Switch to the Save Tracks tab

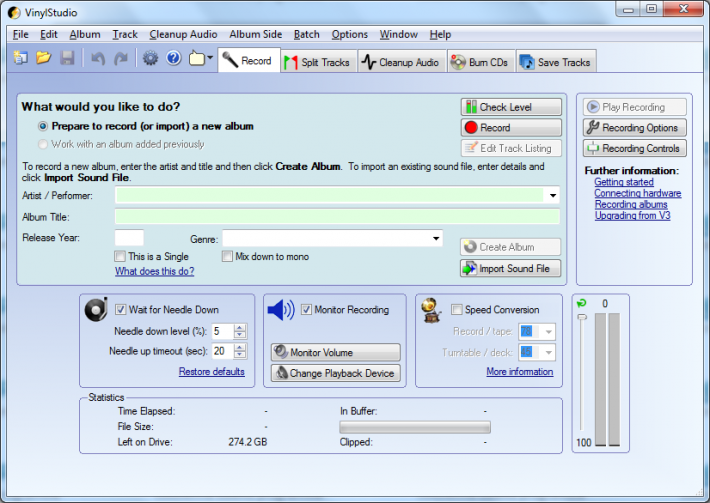tap(556, 62)
